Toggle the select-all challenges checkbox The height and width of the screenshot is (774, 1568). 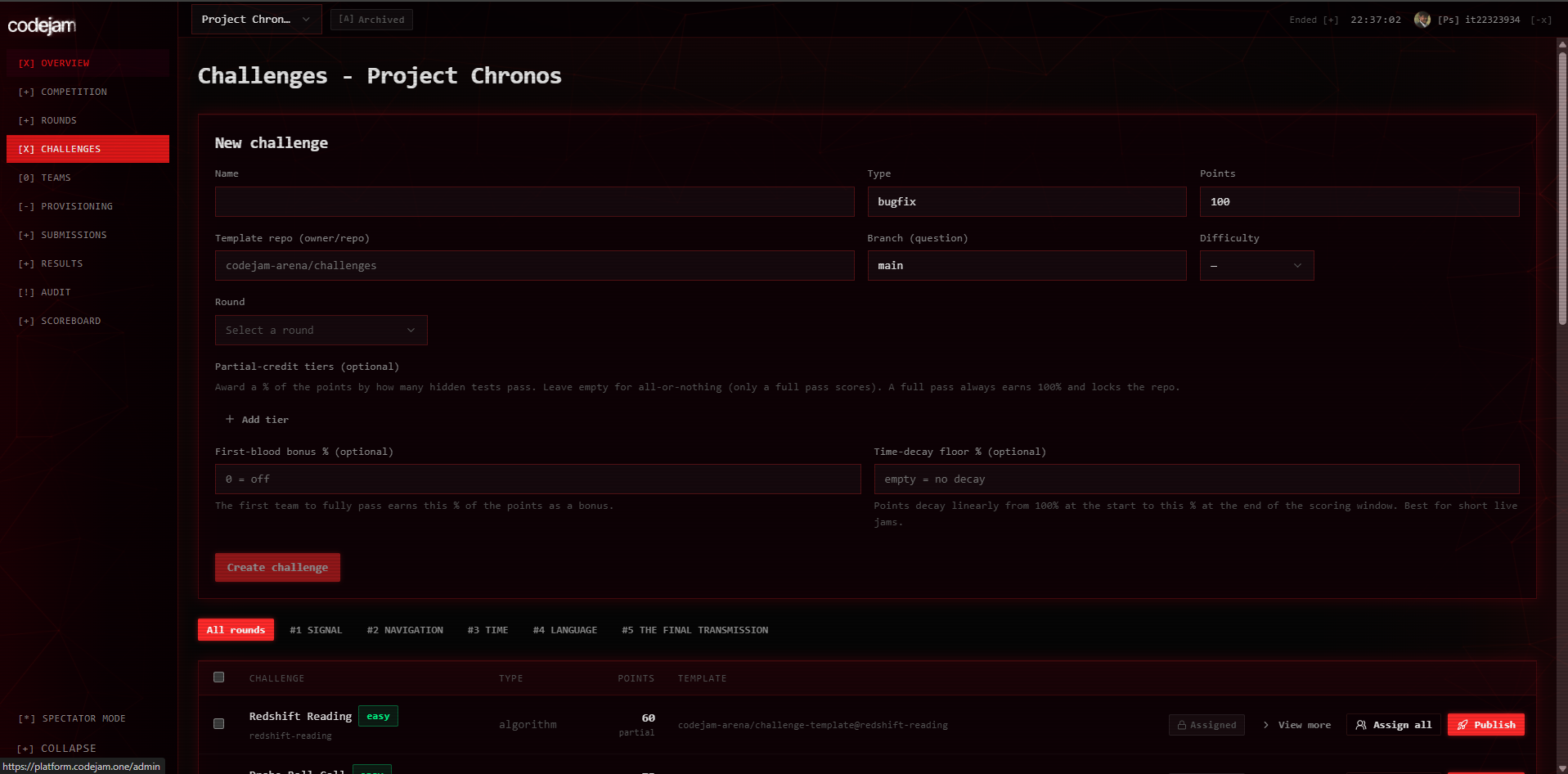[218, 677]
